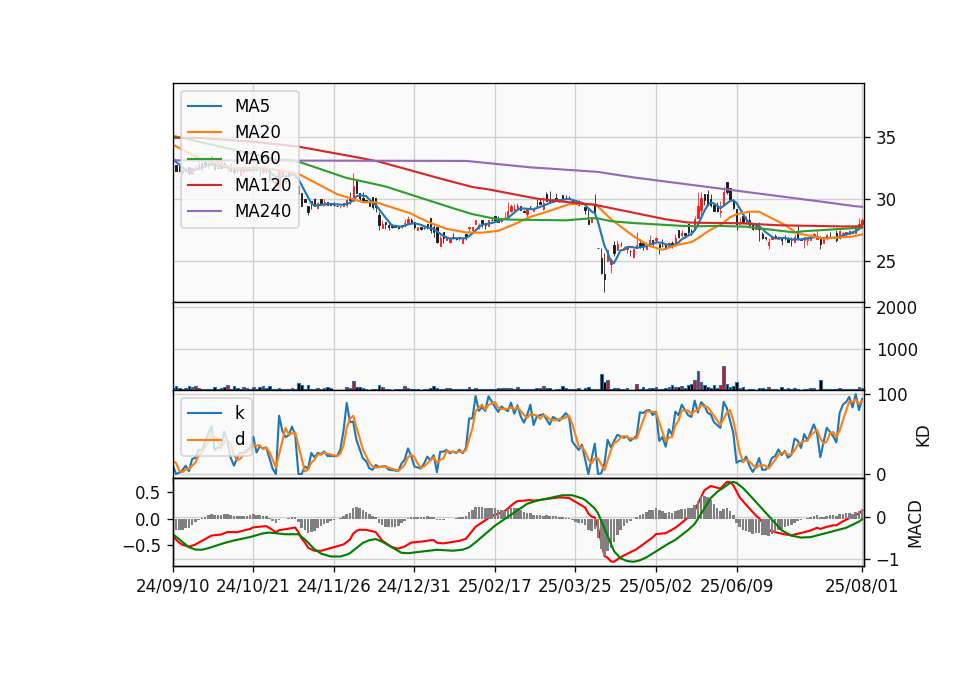This screenshot has height=690, width=960.
Task: Click the d legend label in KD panel
Action: [240, 439]
